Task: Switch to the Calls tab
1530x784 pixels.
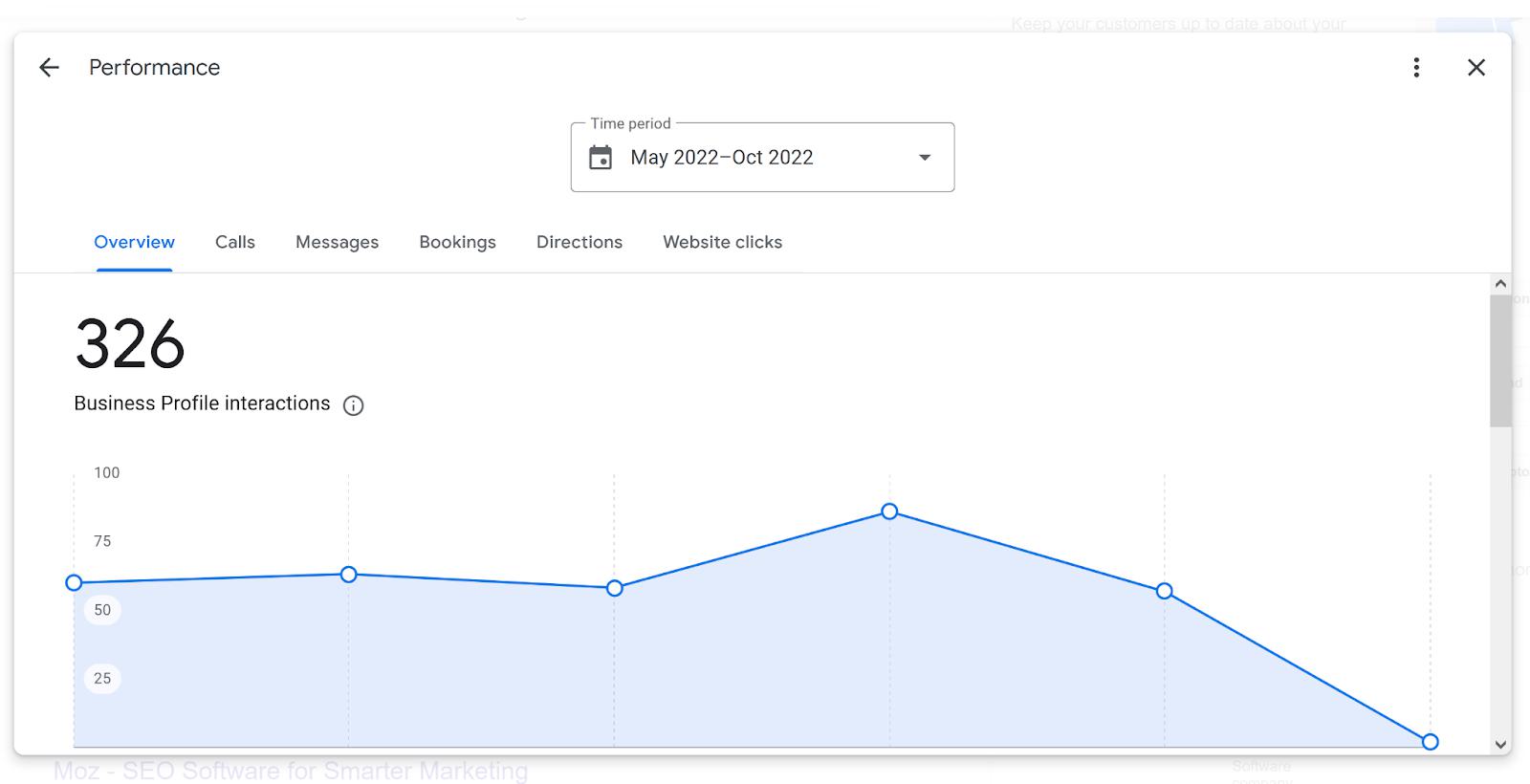Action: click(235, 243)
